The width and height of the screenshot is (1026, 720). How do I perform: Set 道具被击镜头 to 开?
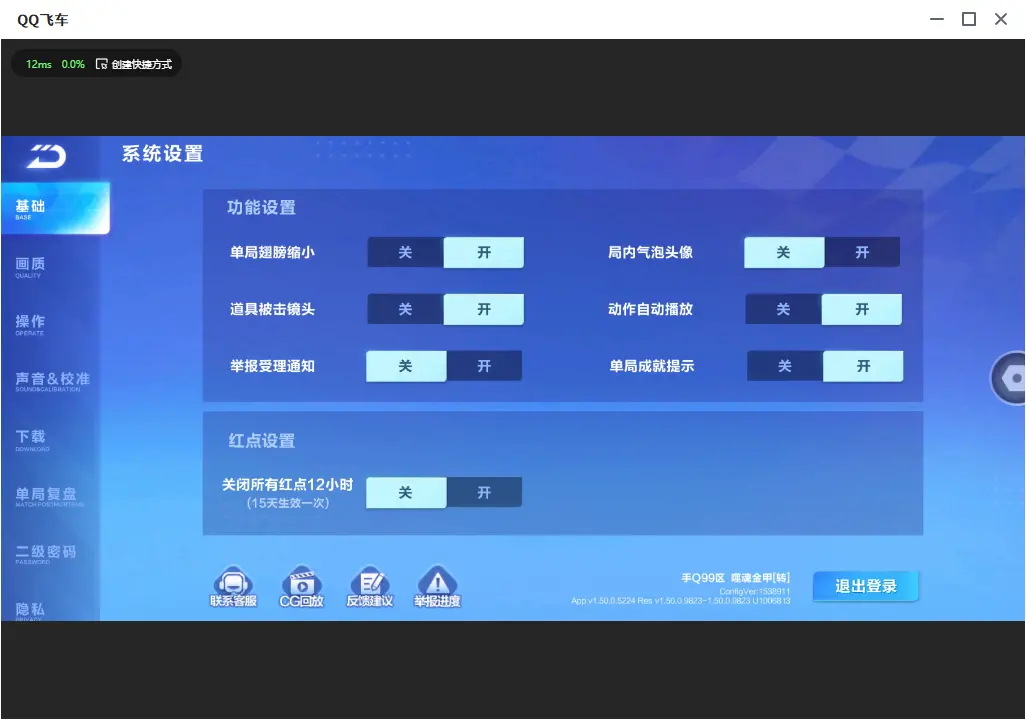pyautogui.click(x=484, y=310)
